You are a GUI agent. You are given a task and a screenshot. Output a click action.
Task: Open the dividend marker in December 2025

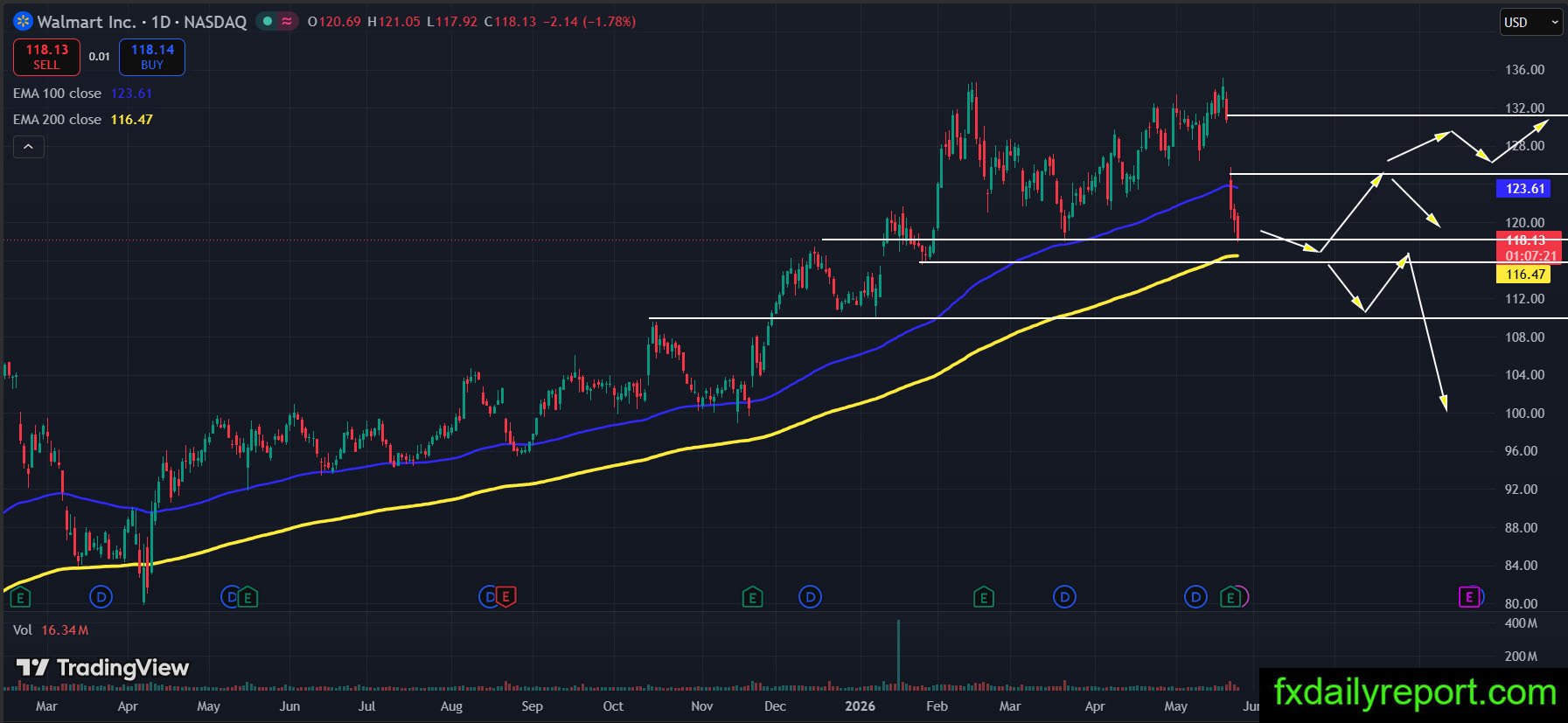coord(811,597)
